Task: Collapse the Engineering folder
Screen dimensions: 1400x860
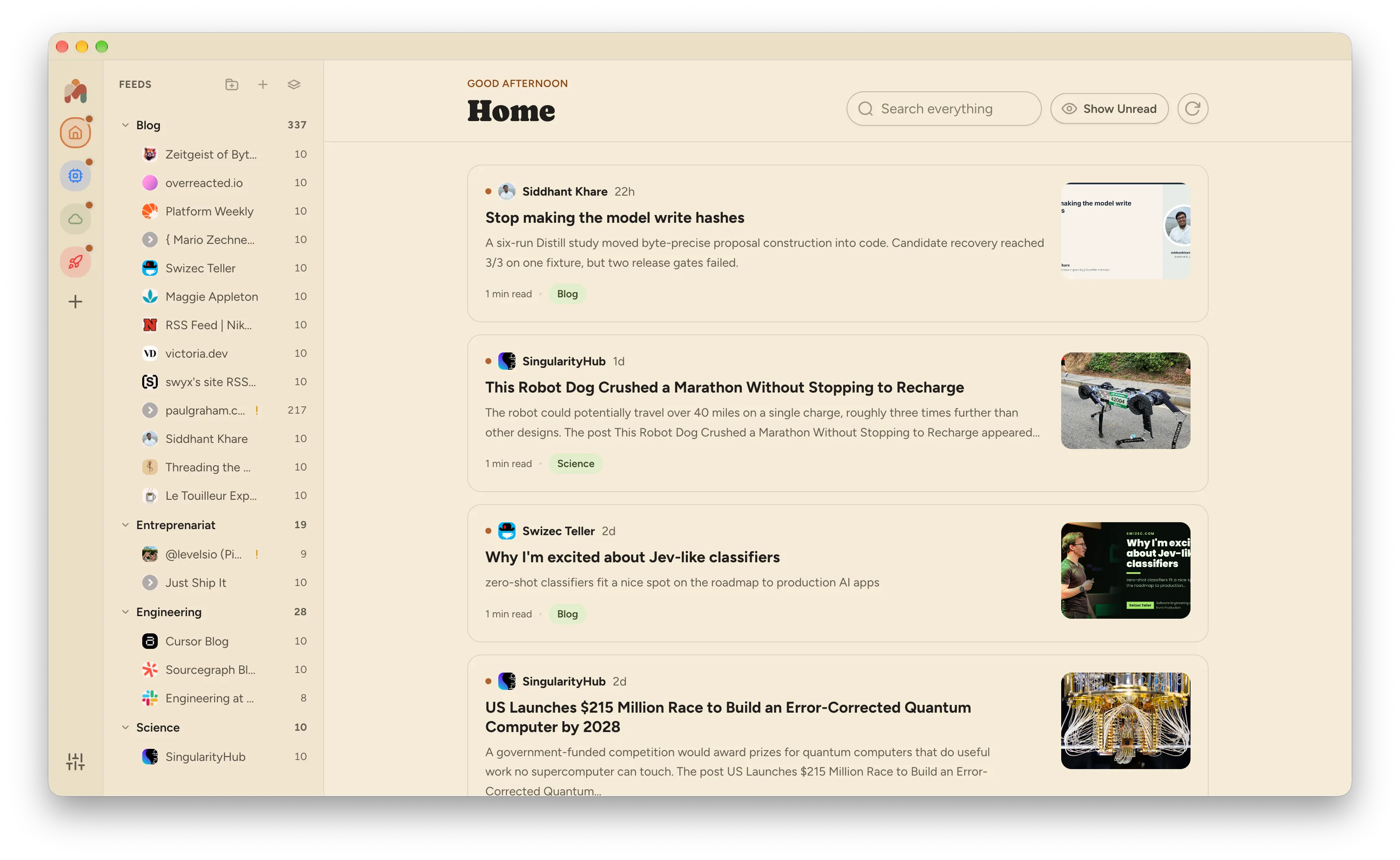Action: 125,612
